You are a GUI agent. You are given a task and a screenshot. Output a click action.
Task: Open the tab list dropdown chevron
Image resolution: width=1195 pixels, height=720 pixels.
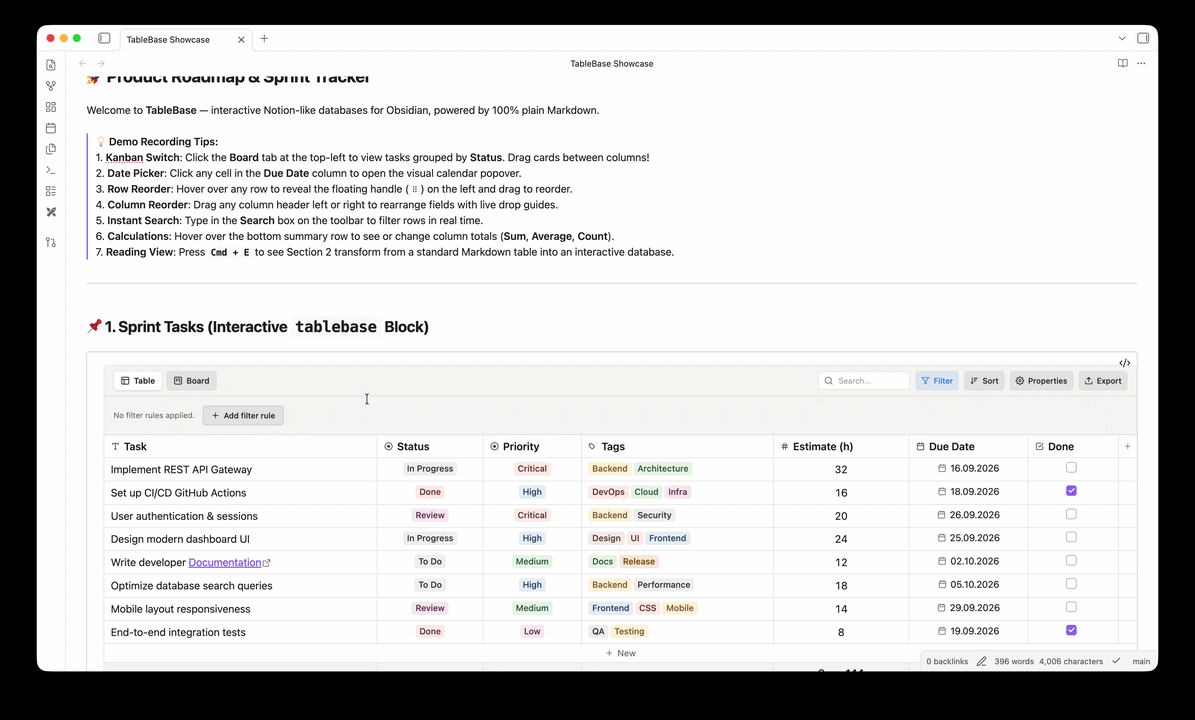(1122, 38)
